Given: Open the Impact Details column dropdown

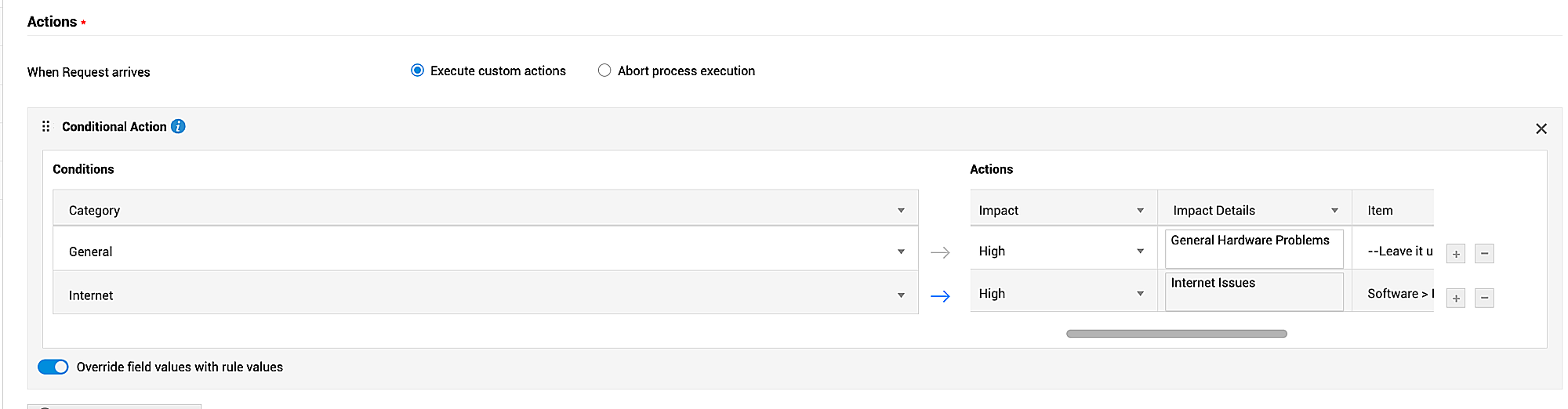Looking at the screenshot, I should 1334,210.
